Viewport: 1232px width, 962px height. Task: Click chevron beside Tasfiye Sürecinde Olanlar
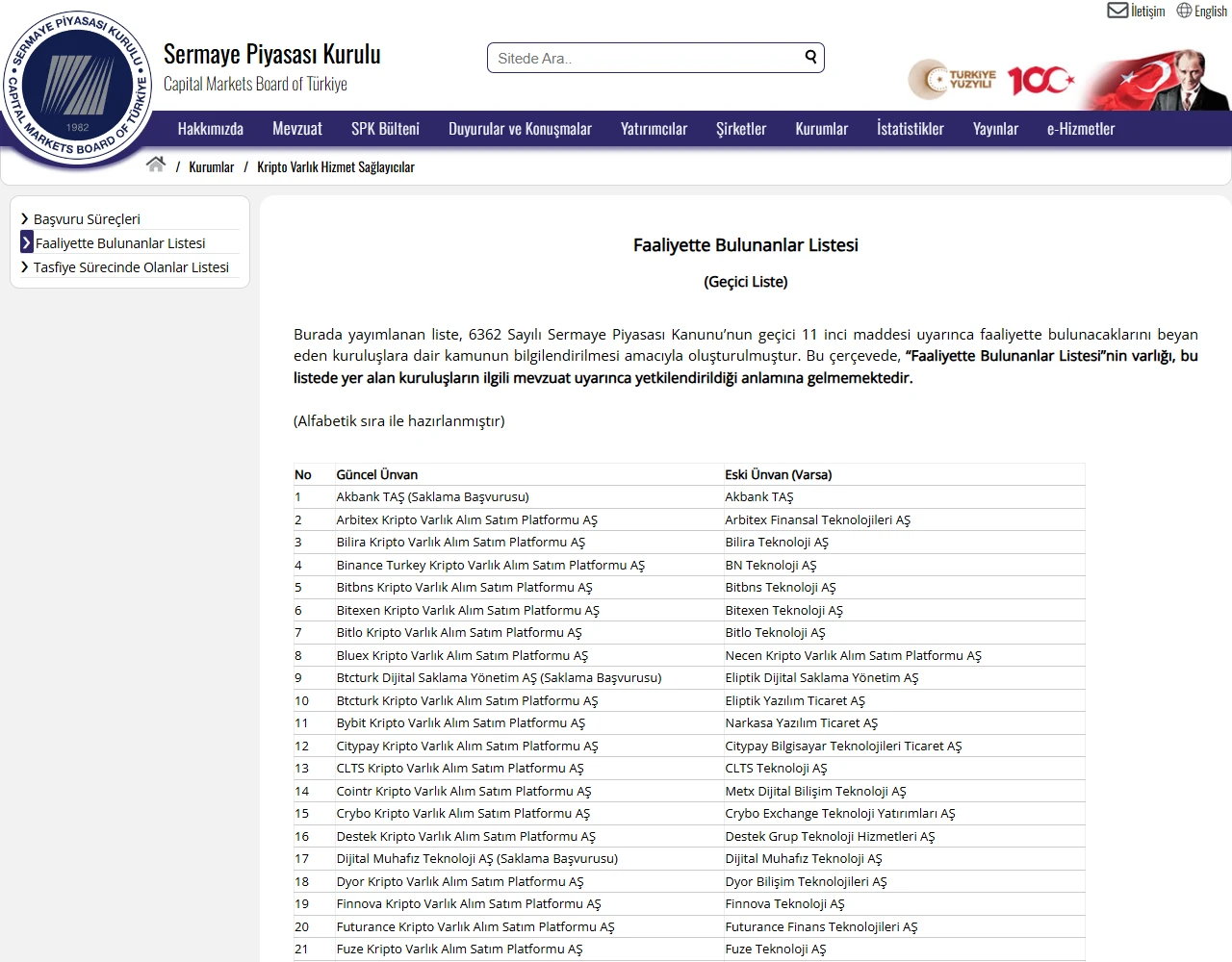click(25, 267)
